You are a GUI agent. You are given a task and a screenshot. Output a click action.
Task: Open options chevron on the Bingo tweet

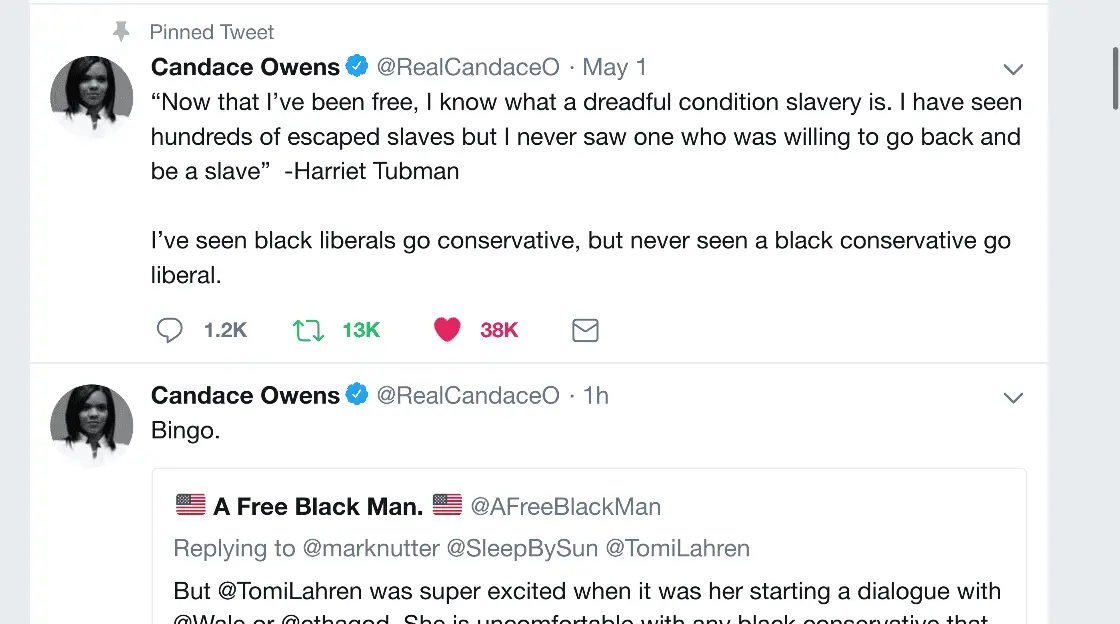1013,397
